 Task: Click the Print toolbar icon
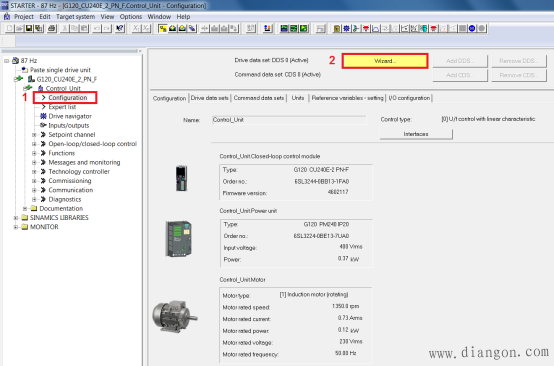[52, 28]
